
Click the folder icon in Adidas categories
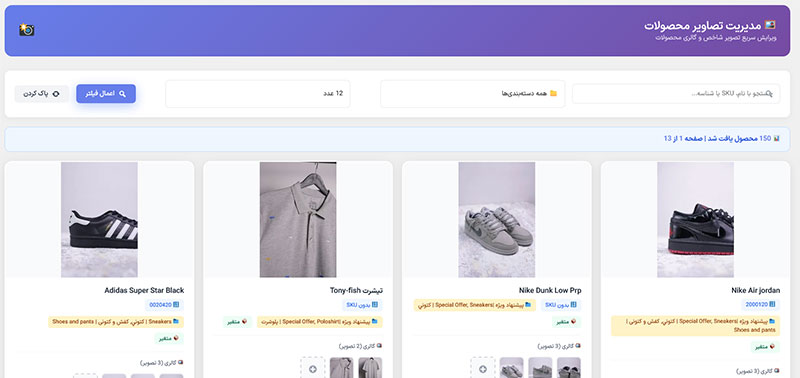176,322
